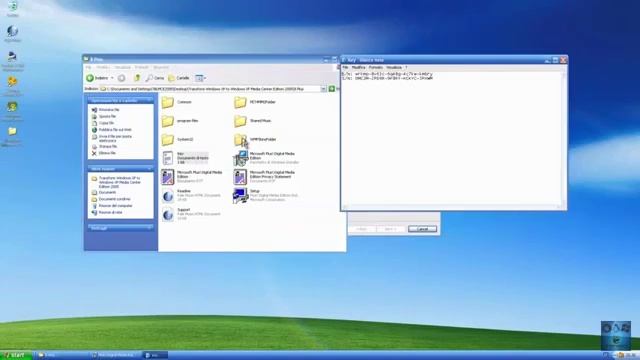640x360 pixels.
Task: Open Risorse di rete link
Action: pos(111,213)
